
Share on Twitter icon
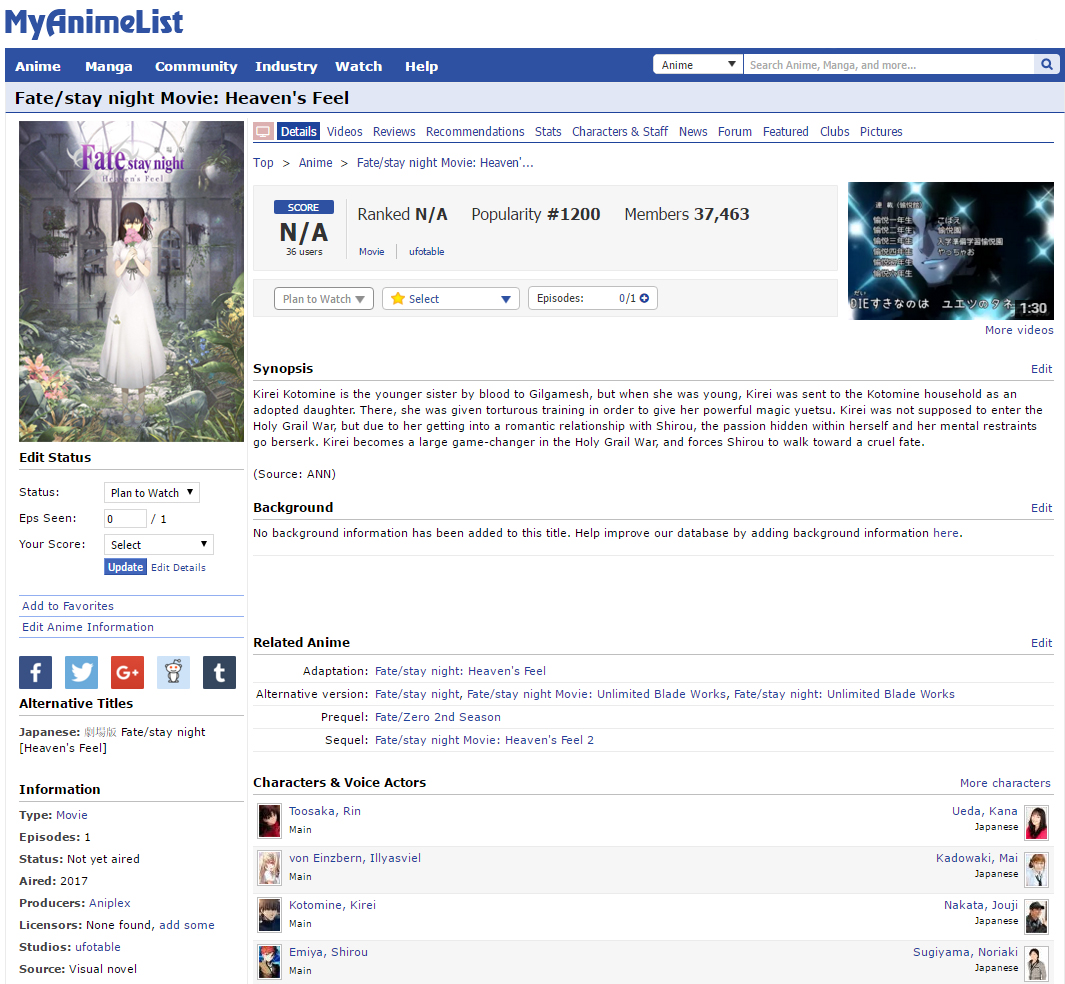tap(82, 672)
